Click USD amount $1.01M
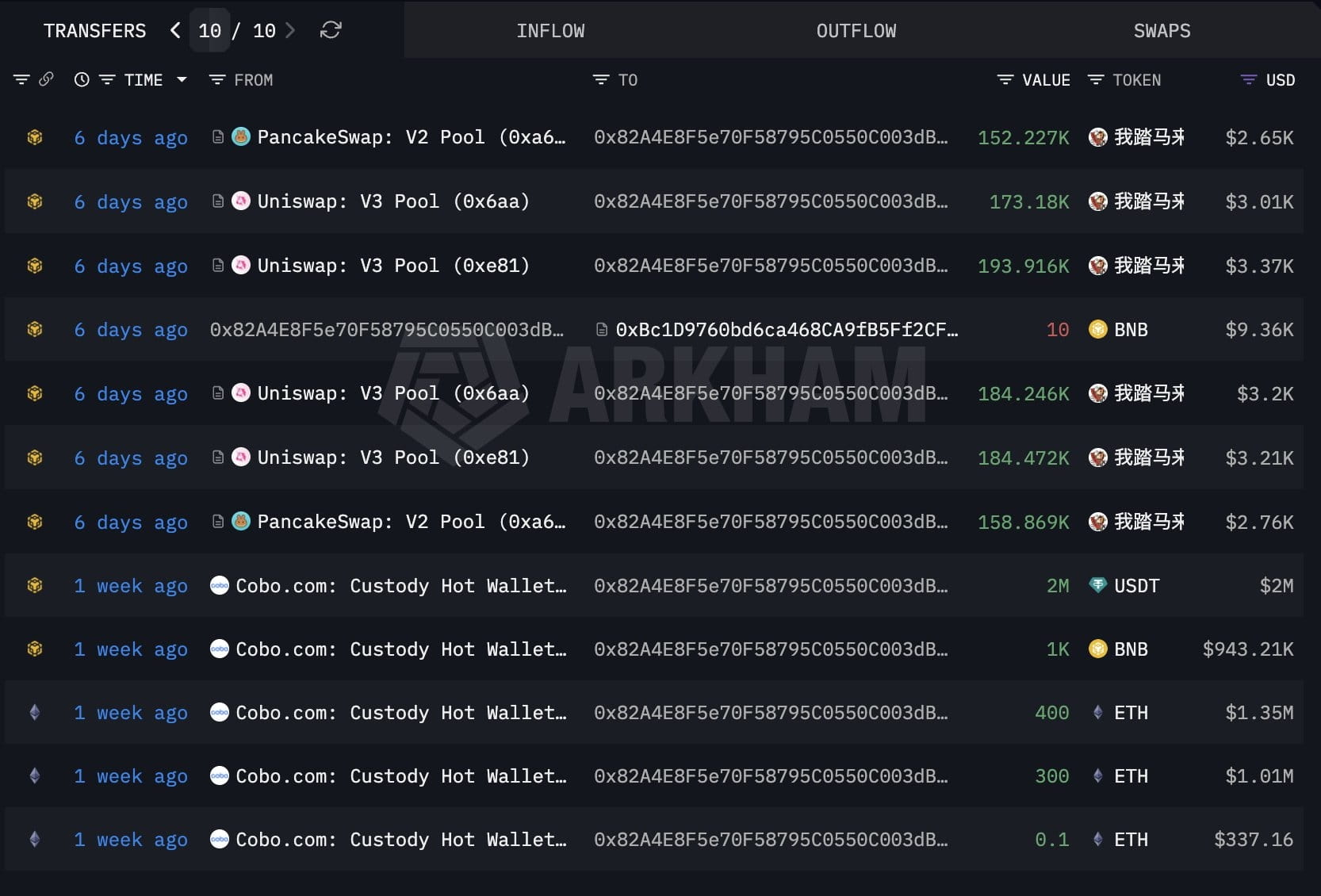This screenshot has height=896, width=1321. click(x=1259, y=776)
